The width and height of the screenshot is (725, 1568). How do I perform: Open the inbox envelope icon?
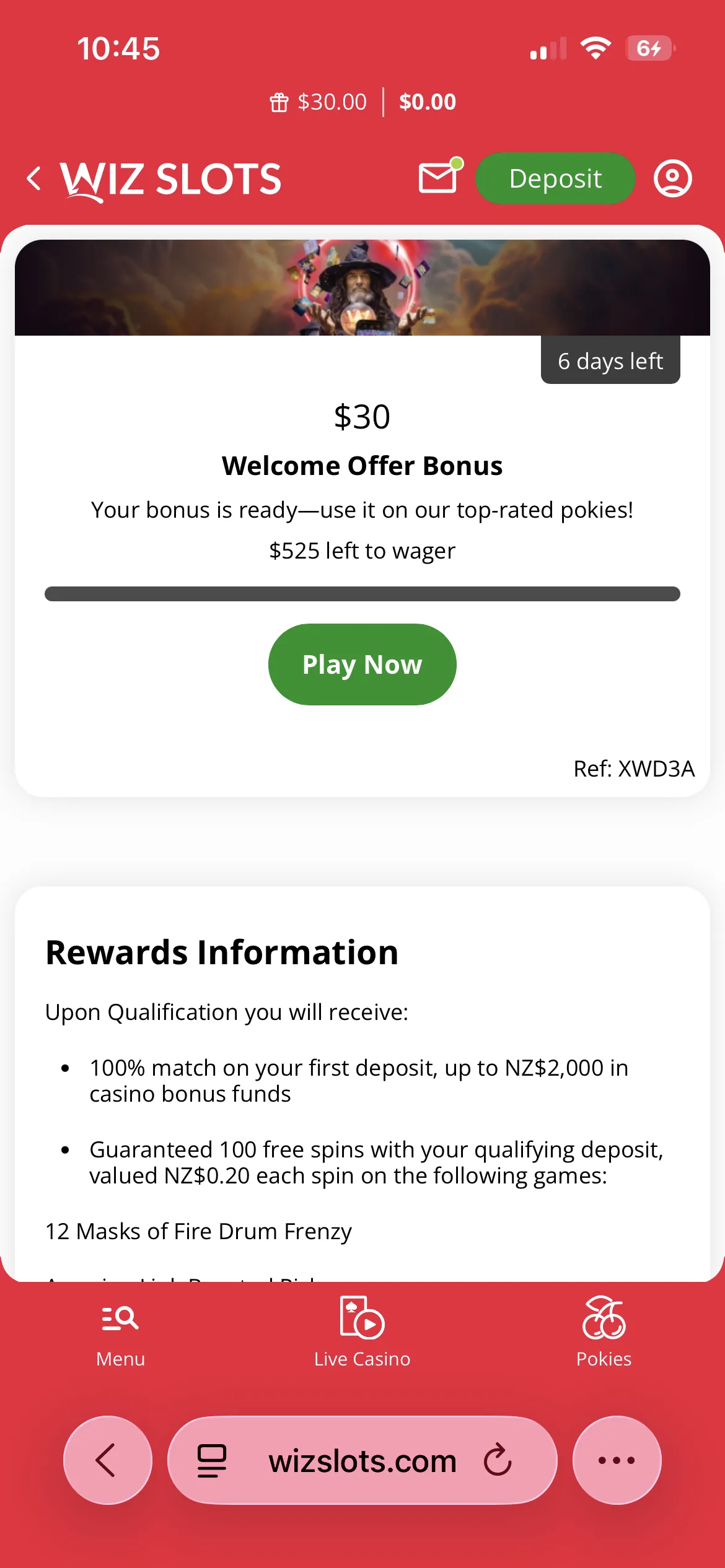[439, 178]
